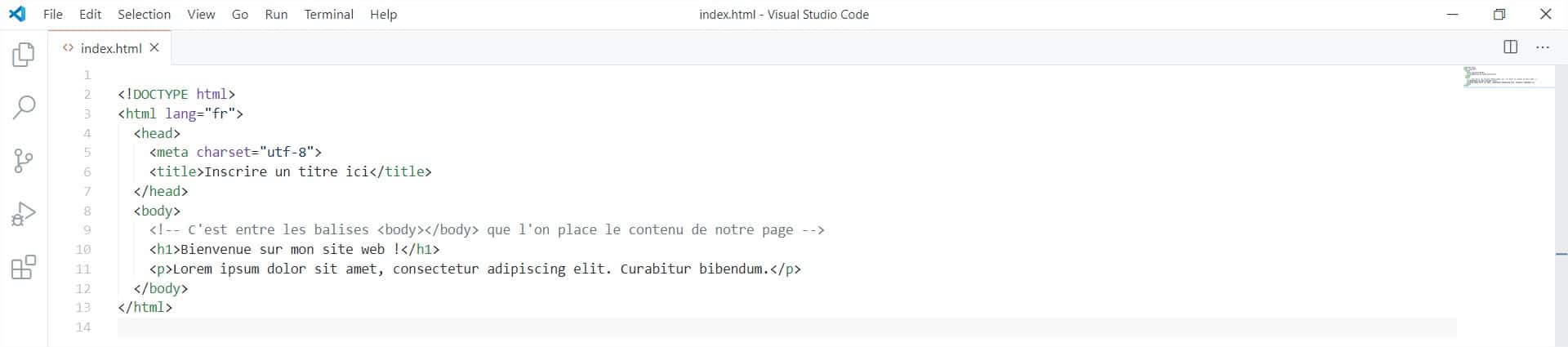Viewport: 1568px width, 347px height.
Task: Open the Search view icon
Action: (24, 107)
